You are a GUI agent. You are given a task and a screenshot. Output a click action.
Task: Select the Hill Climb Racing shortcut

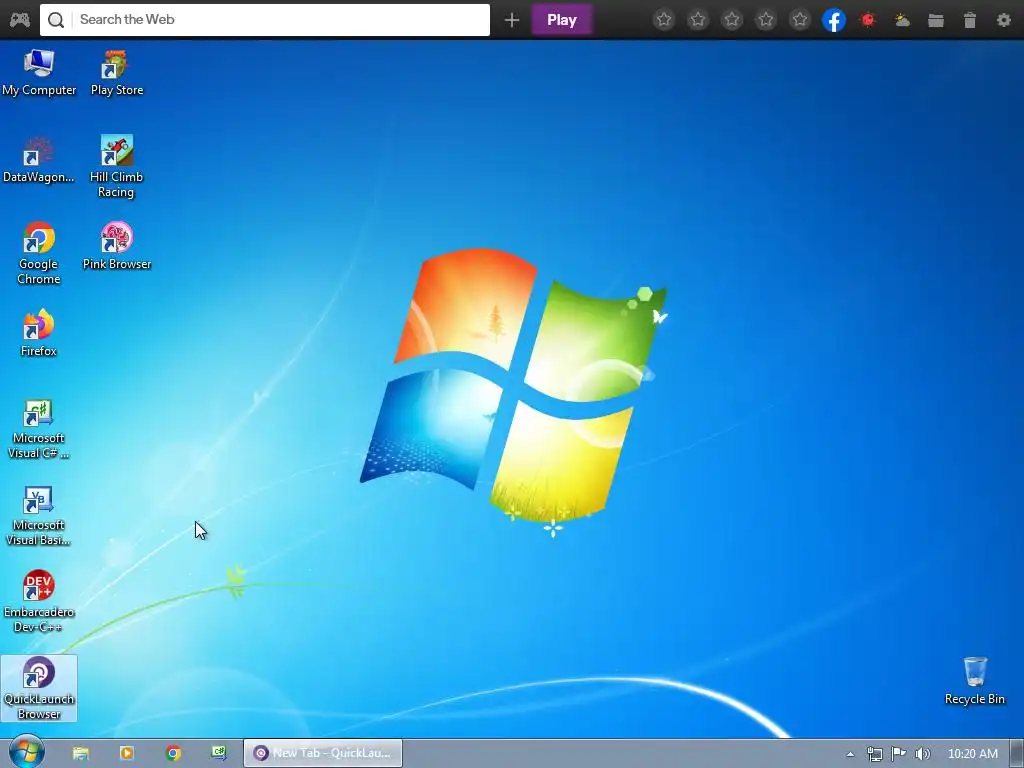116,167
